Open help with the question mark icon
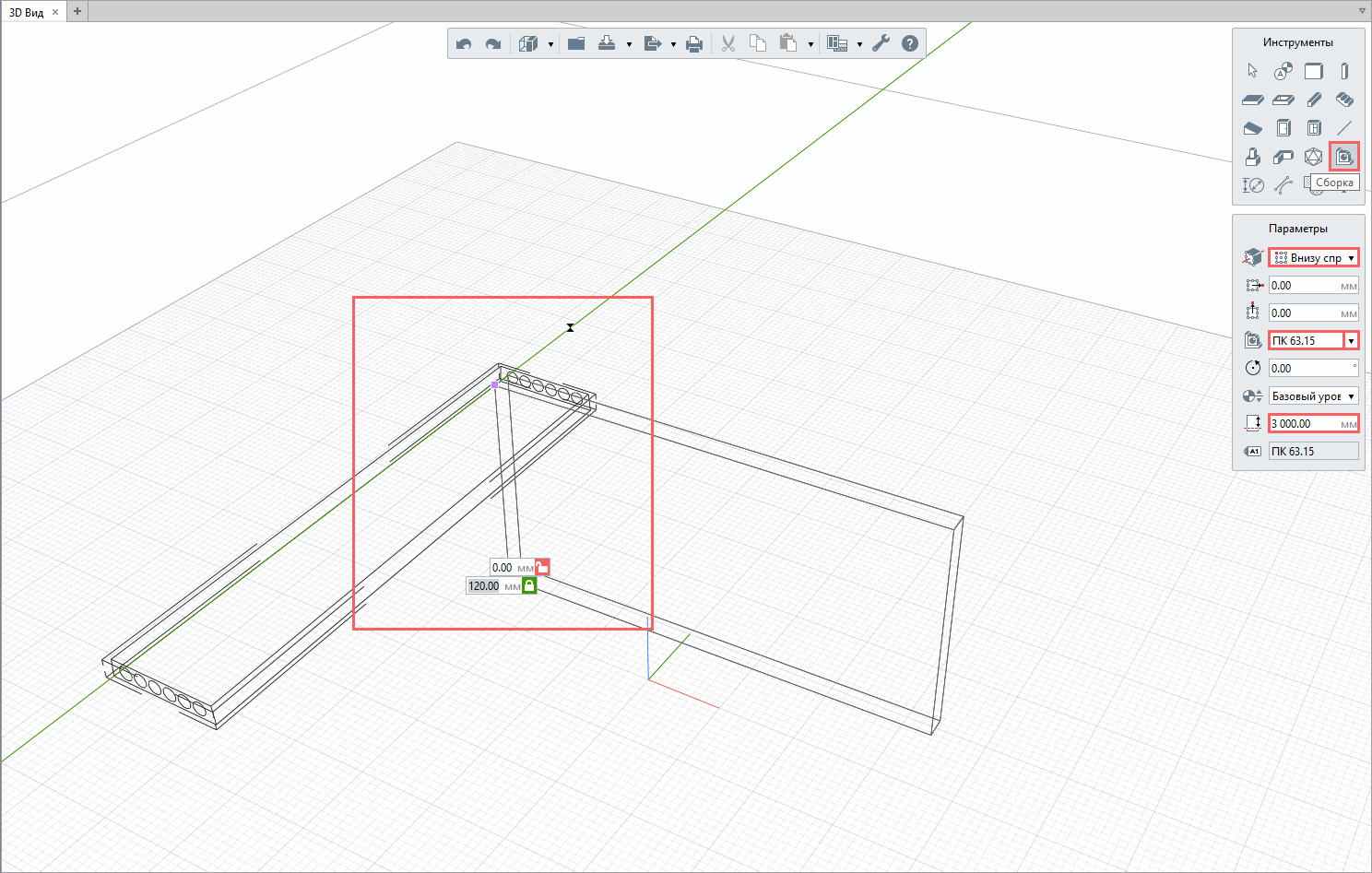The image size is (1372, 873). tap(910, 43)
